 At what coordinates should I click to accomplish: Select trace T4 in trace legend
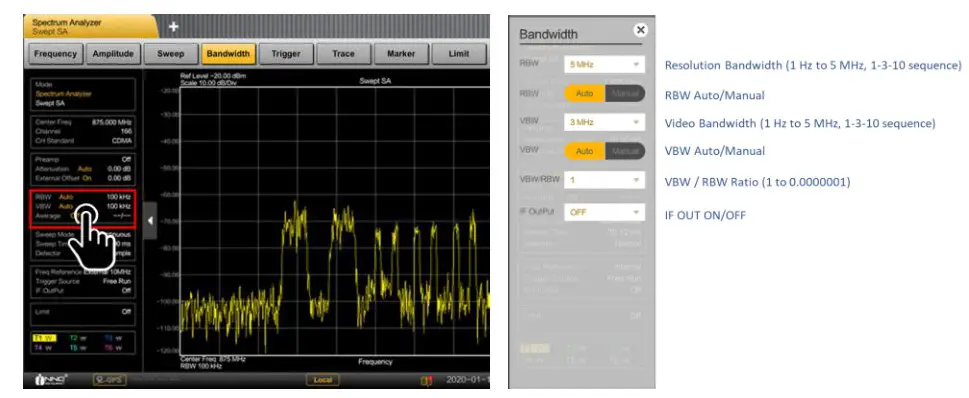(x=43, y=347)
